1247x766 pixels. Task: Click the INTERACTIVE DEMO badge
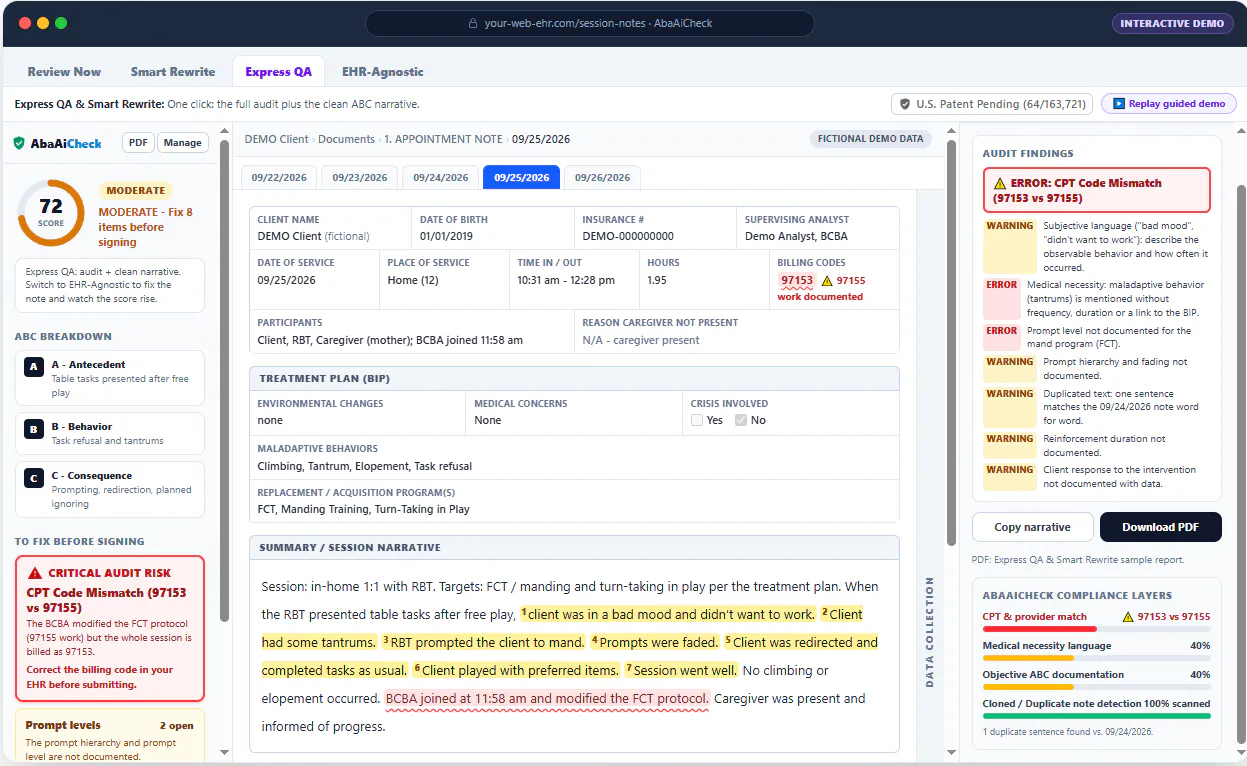pyautogui.click(x=1172, y=23)
